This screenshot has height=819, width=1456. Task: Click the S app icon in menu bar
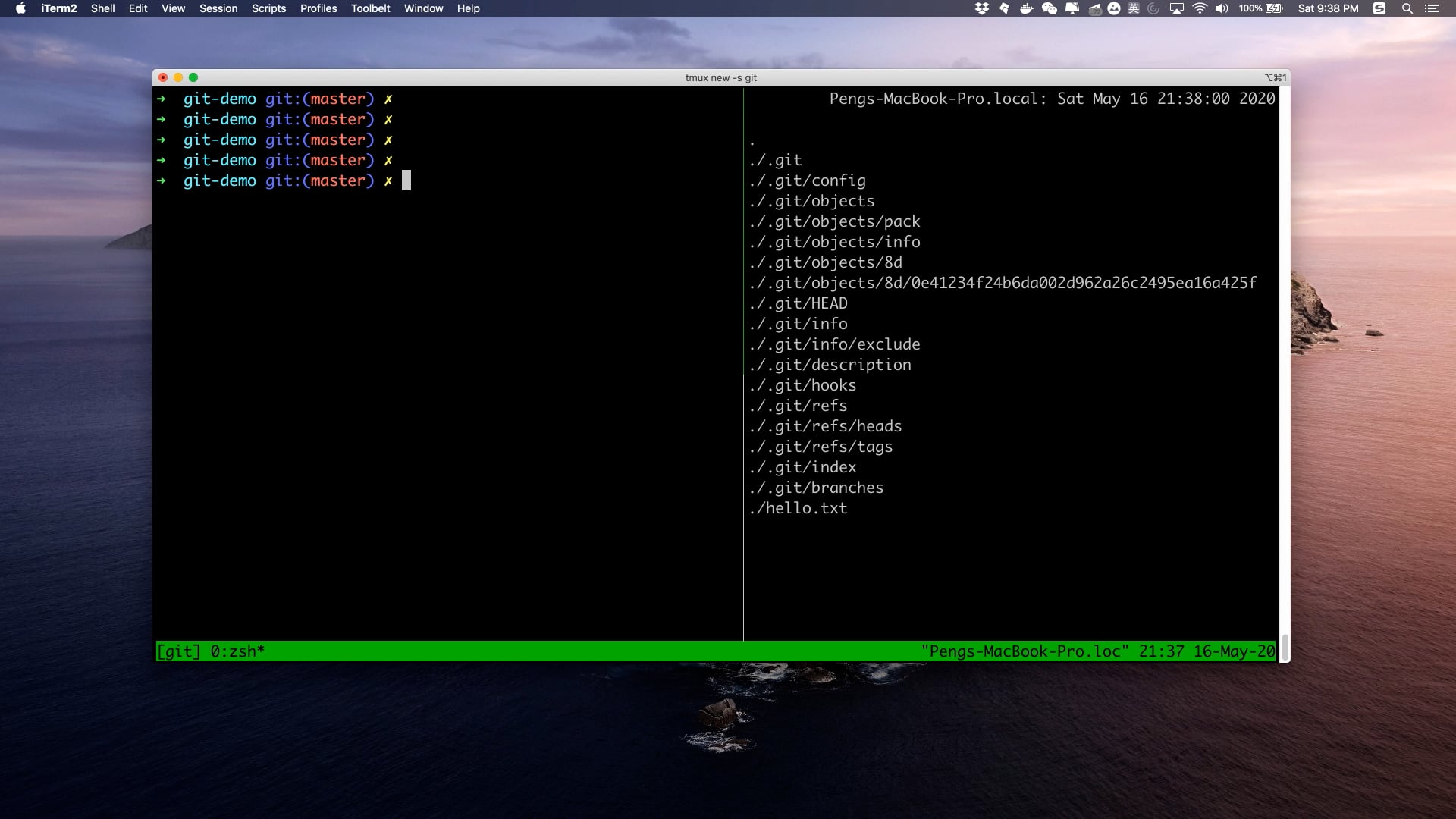(x=1380, y=8)
